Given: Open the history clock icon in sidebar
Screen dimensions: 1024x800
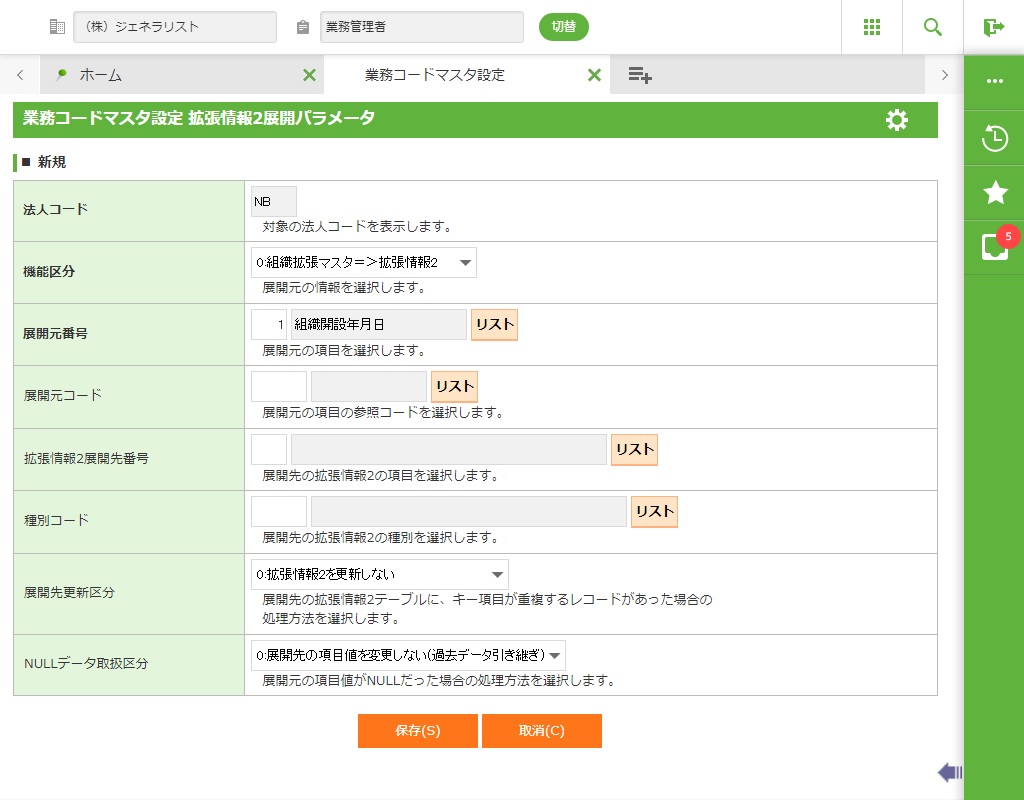Looking at the screenshot, I should point(994,138).
